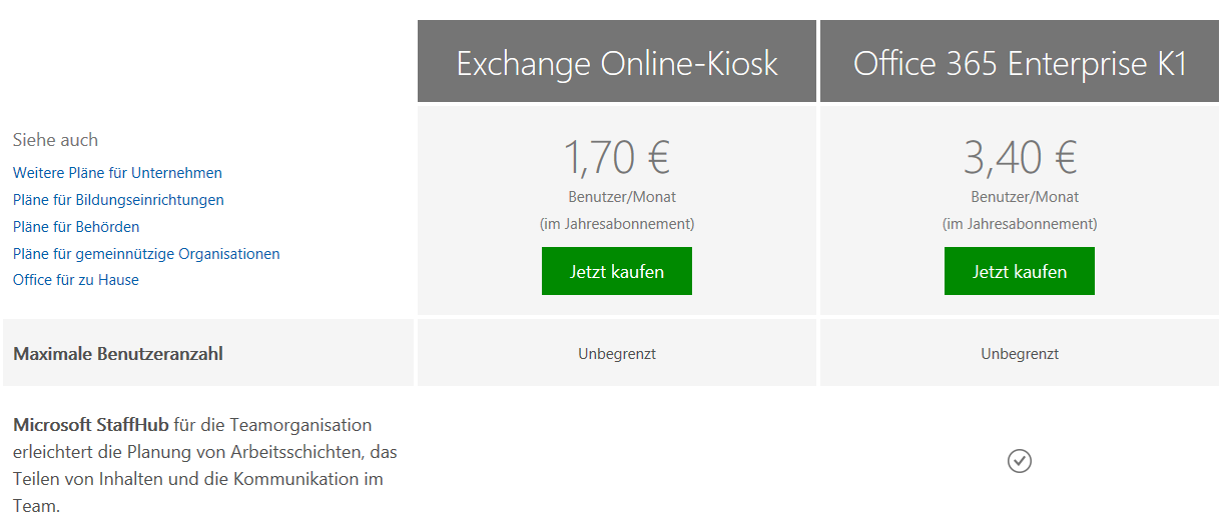1230x527 pixels.
Task: Click Benutzer/Monat below the 1,70 € price
Action: point(617,197)
